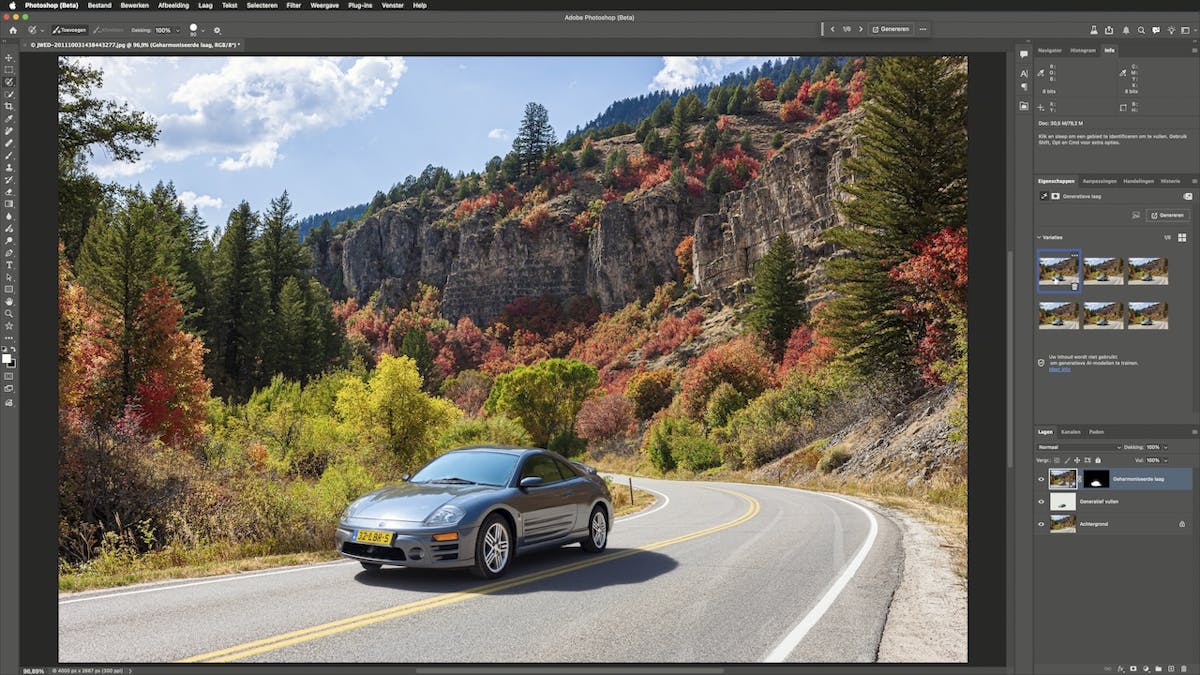Switch to the Navigator tab
1200x675 pixels.
tap(1050, 49)
